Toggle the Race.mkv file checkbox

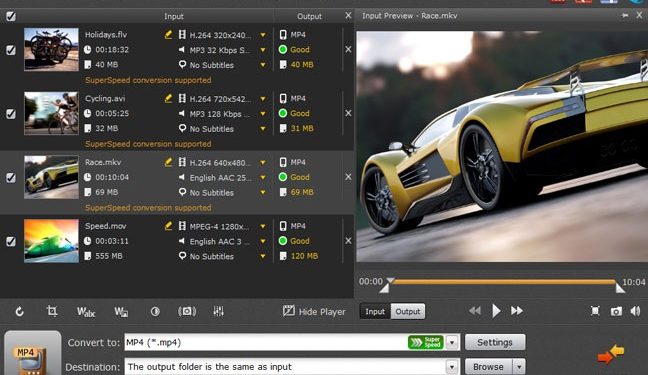pyautogui.click(x=11, y=177)
